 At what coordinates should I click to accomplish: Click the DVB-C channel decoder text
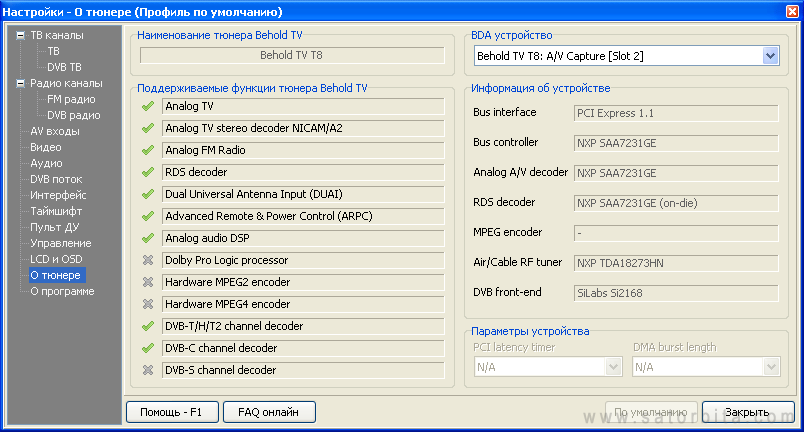[221, 348]
